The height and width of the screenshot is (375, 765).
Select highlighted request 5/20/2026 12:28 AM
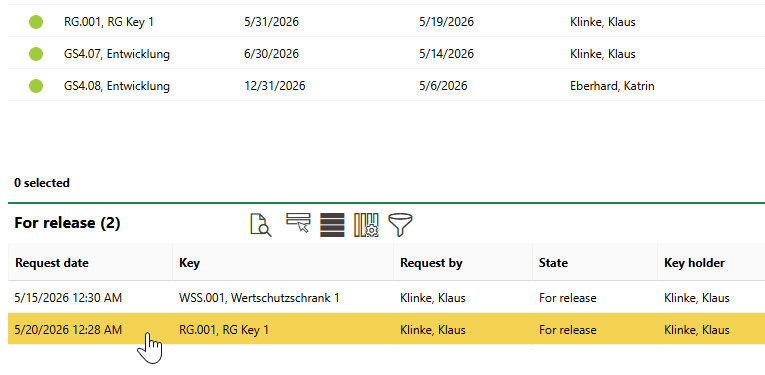[x=68, y=330]
